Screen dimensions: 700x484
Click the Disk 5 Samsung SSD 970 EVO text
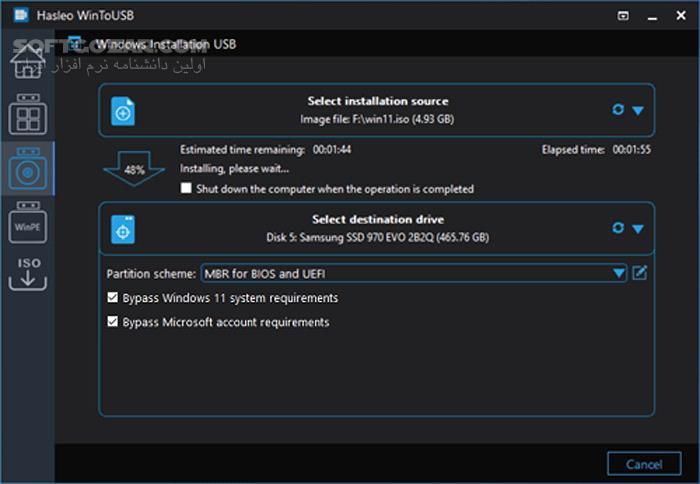coord(378,237)
